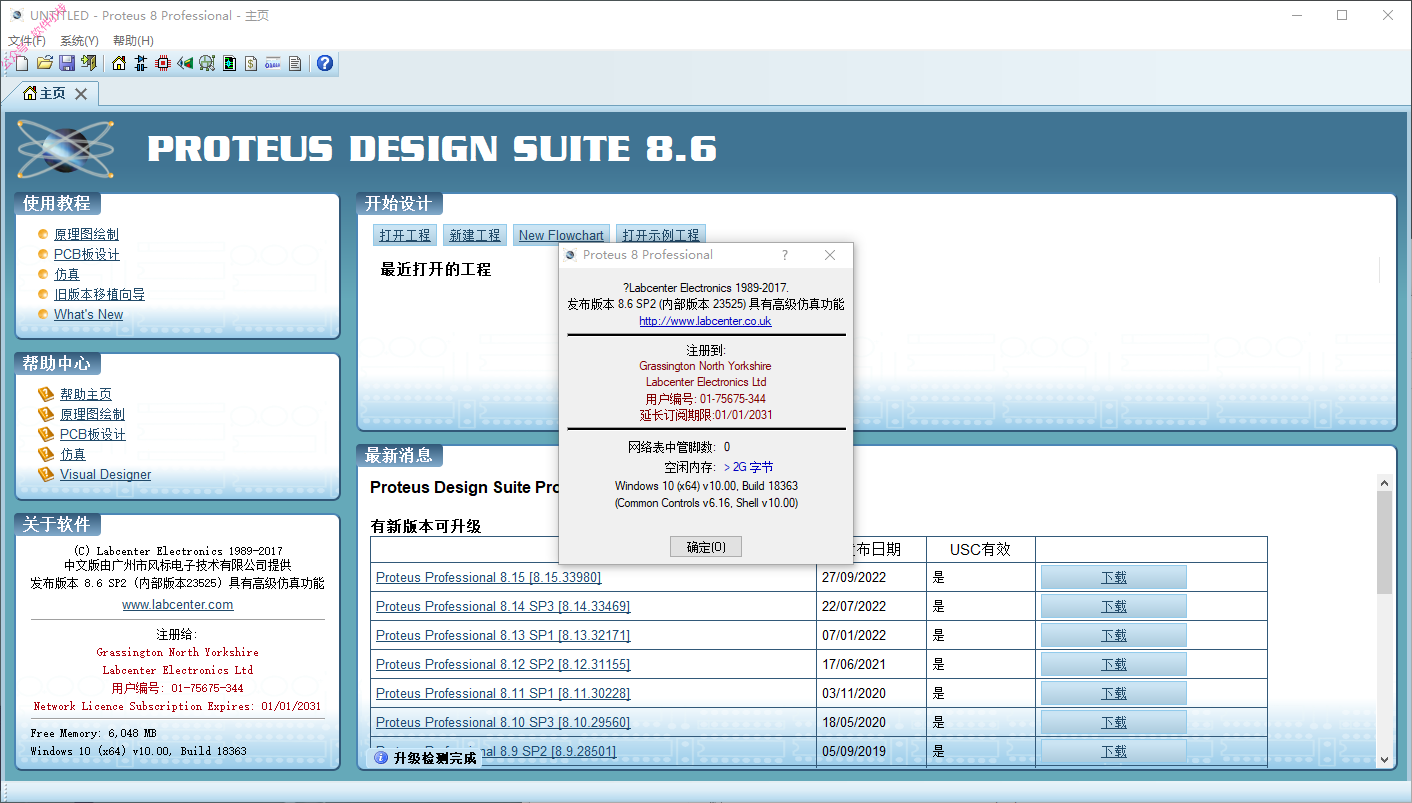1412x803 pixels.
Task: Open the 仿真 tutorial link under 使用教程
Action: coord(67,274)
